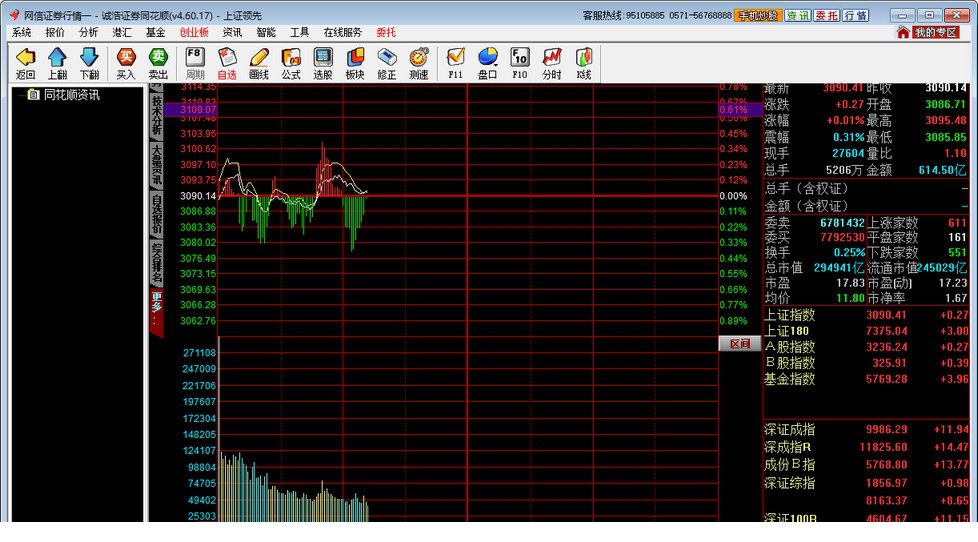Select the 上证180 index row
The width and height of the screenshot is (978, 542).
pyautogui.click(x=866, y=331)
